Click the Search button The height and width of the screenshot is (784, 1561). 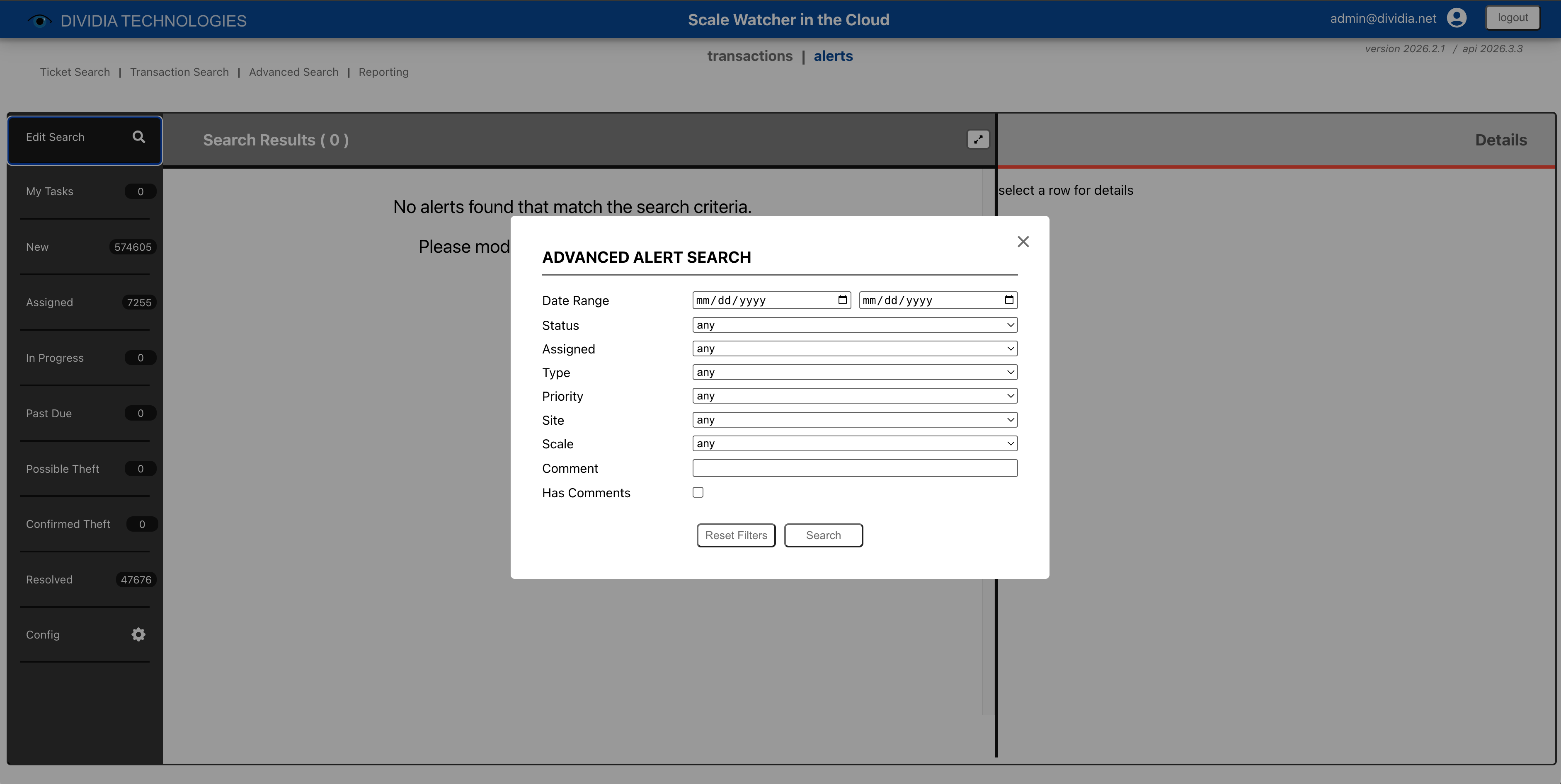[823, 535]
